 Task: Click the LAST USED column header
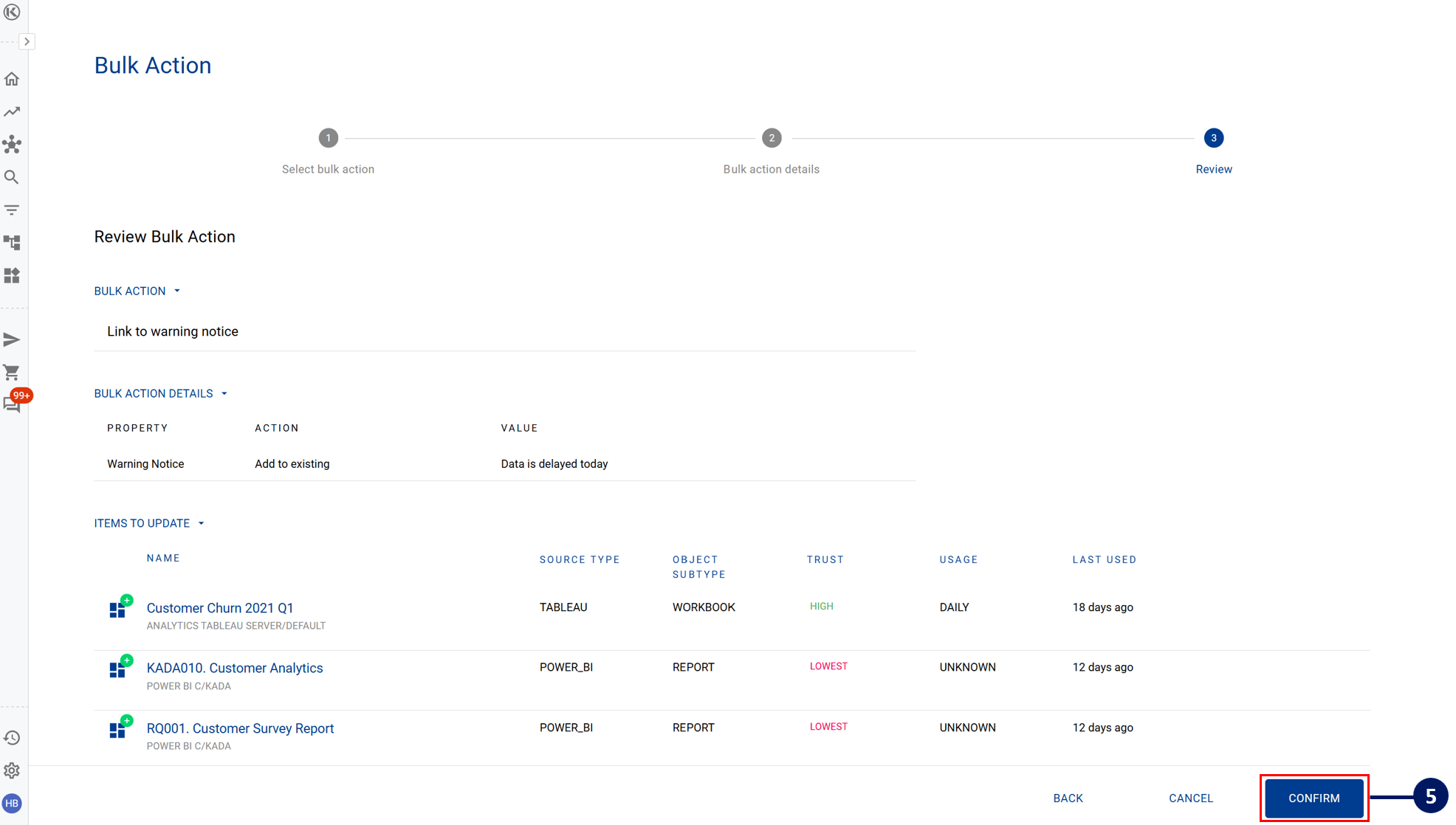tap(1105, 560)
